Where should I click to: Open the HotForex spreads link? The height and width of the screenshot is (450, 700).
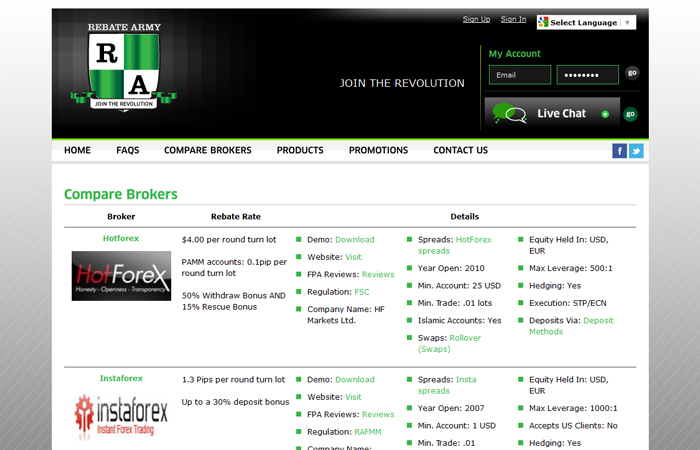tap(454, 245)
